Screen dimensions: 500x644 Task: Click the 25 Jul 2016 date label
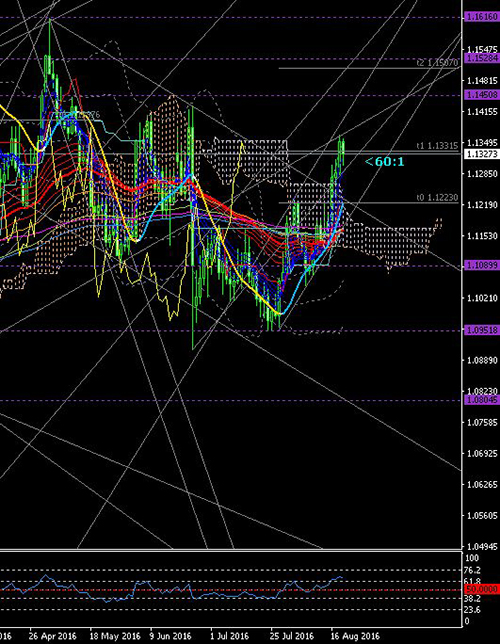292,636
